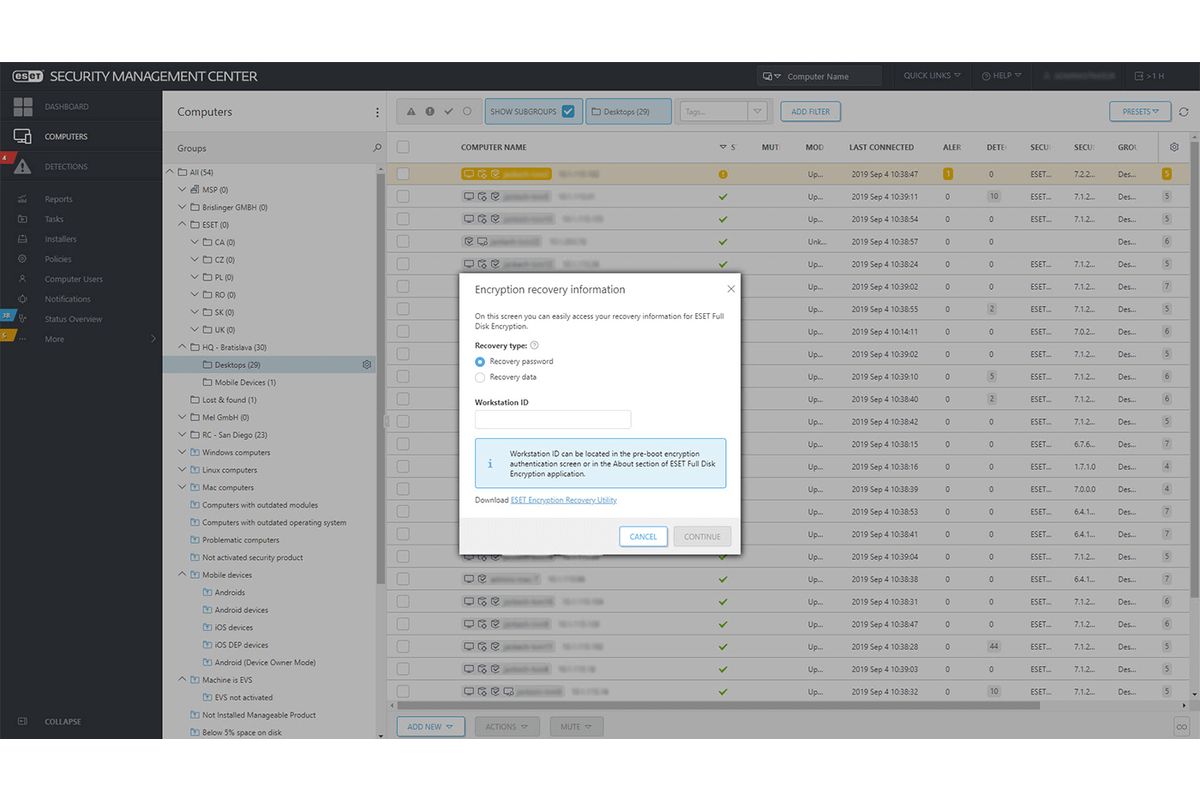The height and width of the screenshot is (800, 1200).
Task: Check the checkbox of row connected 10:38:32
Action: pos(403,692)
